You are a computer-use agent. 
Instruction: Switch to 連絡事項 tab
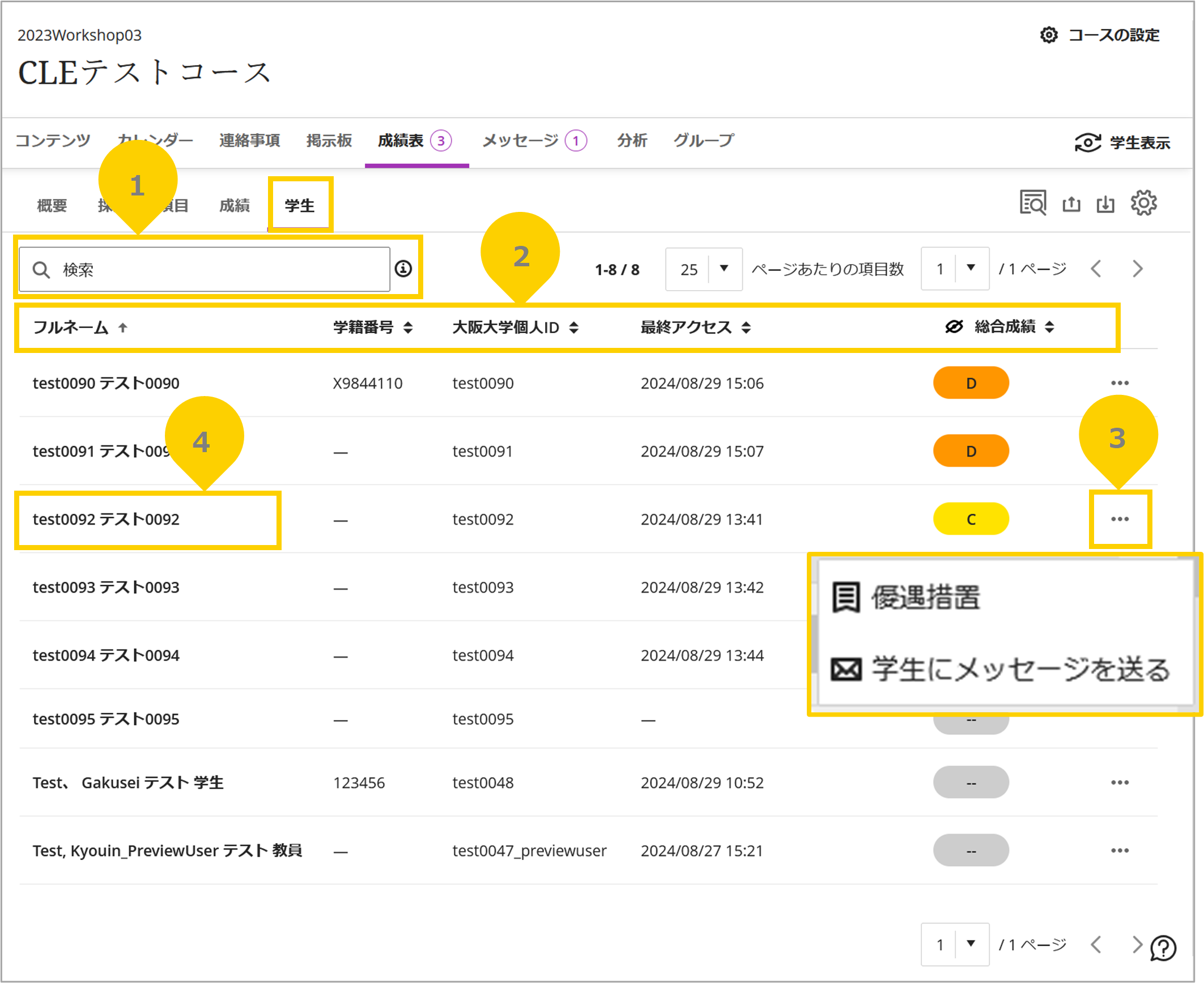point(249,141)
